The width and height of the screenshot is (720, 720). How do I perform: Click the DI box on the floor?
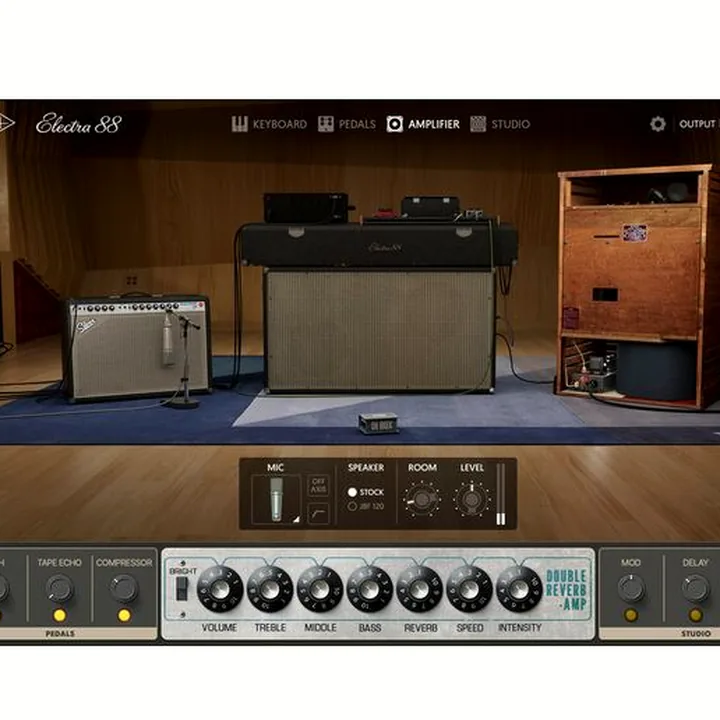tap(378, 423)
